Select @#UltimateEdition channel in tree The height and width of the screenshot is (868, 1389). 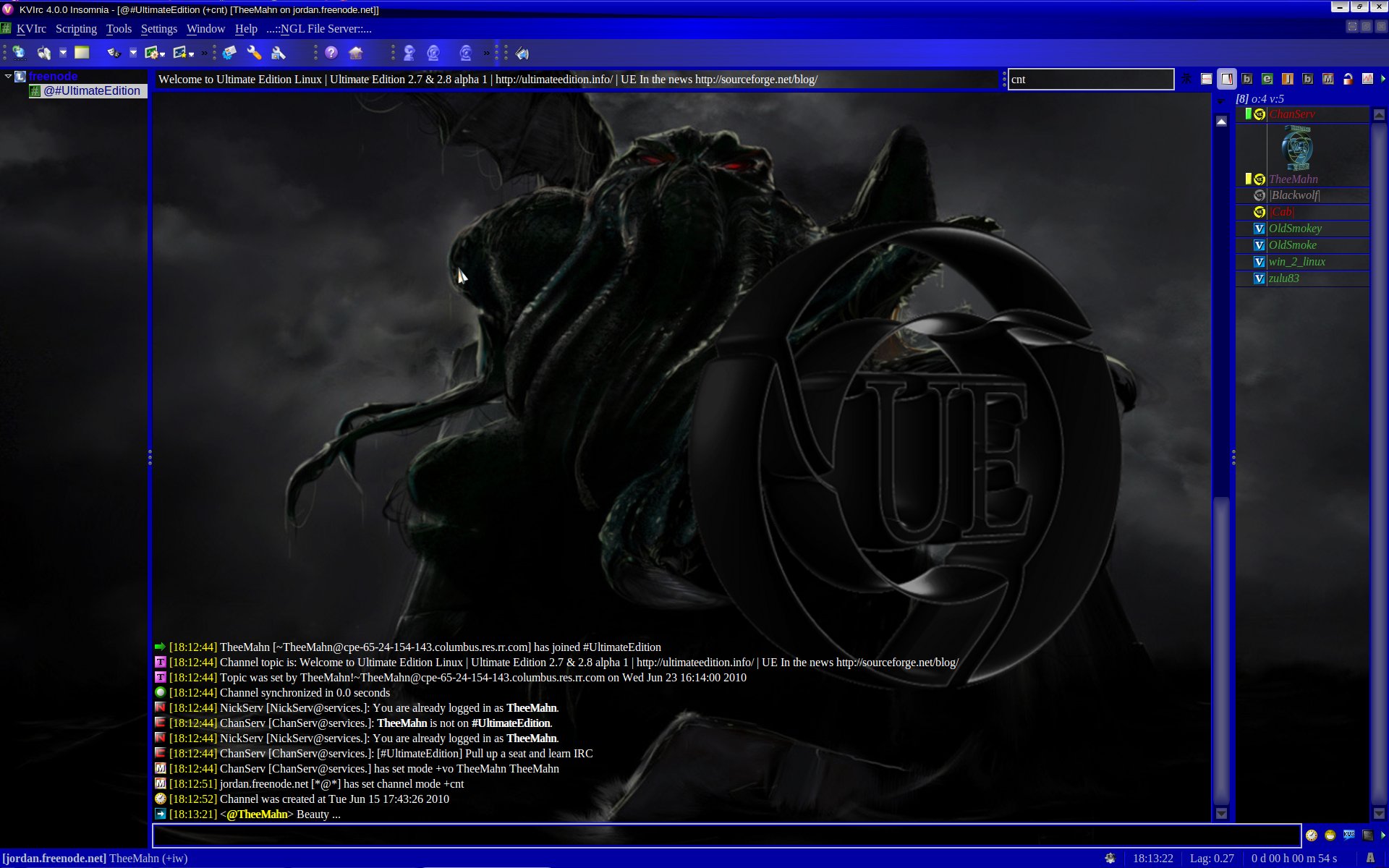tap(88, 91)
